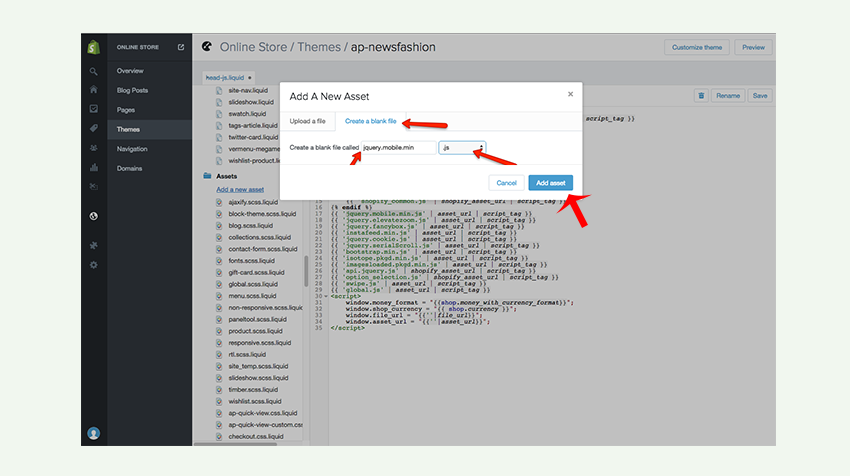Click icon next to blog.scss.liquid
The image size is (850, 476).
click(219, 226)
